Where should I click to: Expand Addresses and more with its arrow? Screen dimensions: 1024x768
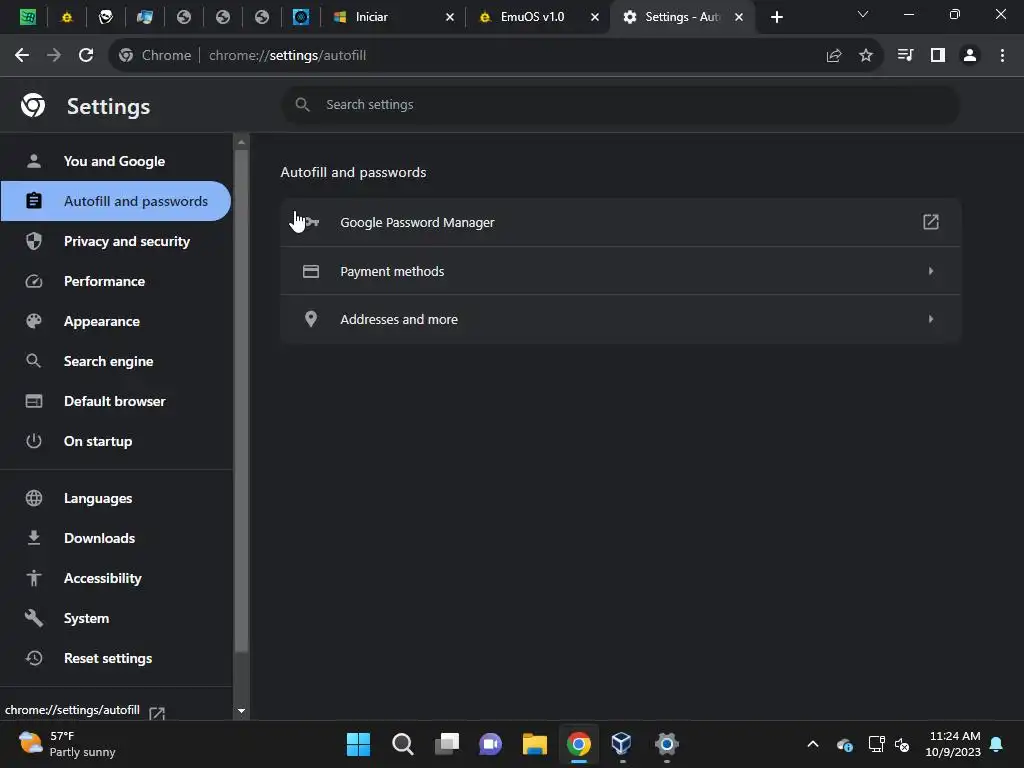pos(931,319)
